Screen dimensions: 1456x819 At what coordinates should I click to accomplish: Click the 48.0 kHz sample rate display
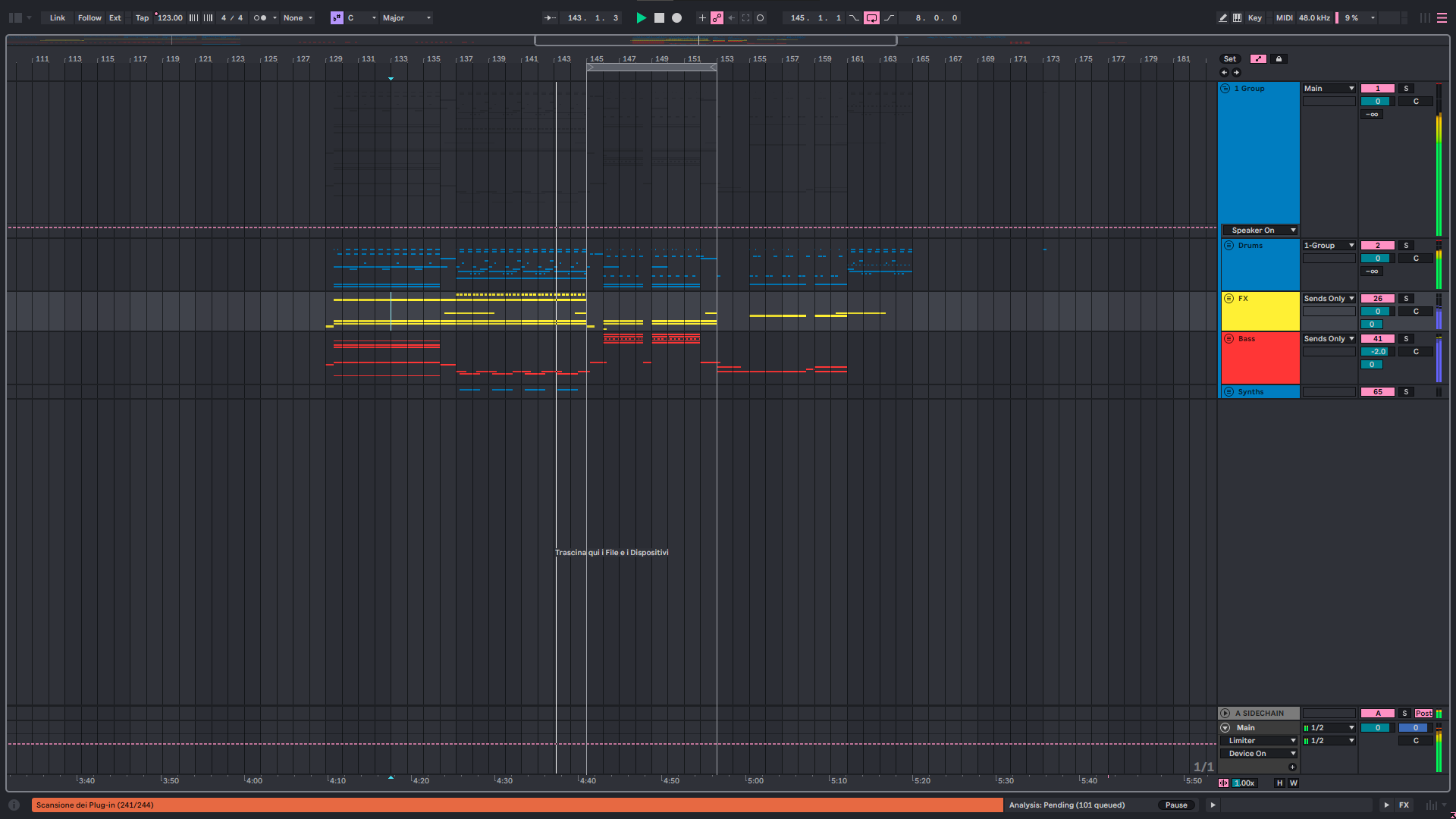pos(1314,17)
